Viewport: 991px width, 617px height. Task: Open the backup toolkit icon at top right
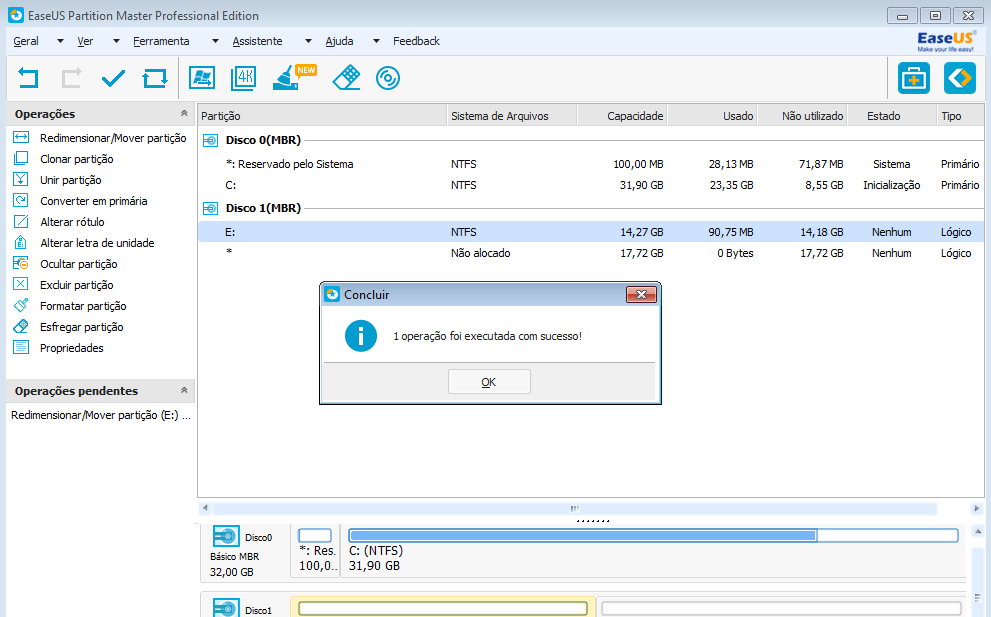[x=914, y=78]
